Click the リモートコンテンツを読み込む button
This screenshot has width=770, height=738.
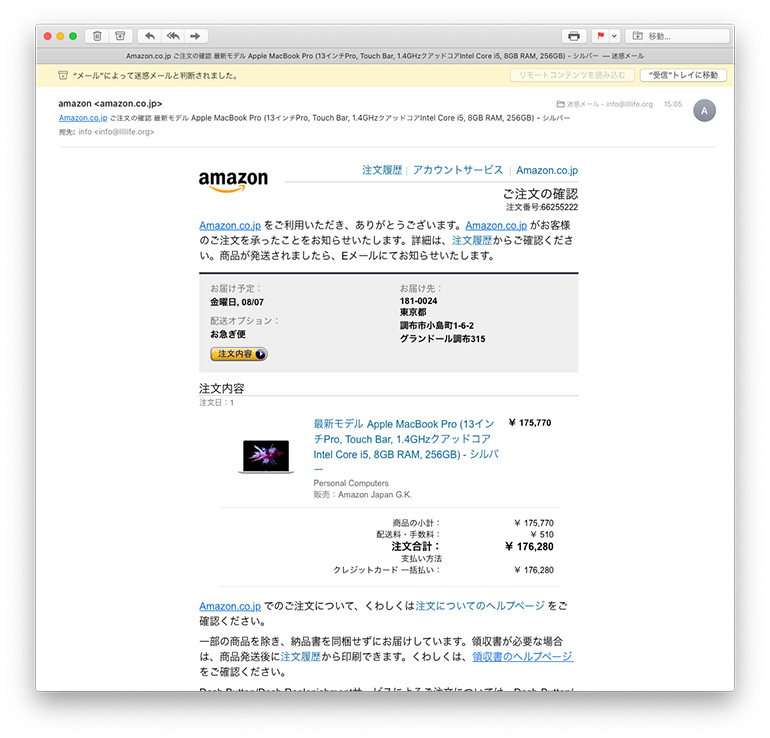571,75
